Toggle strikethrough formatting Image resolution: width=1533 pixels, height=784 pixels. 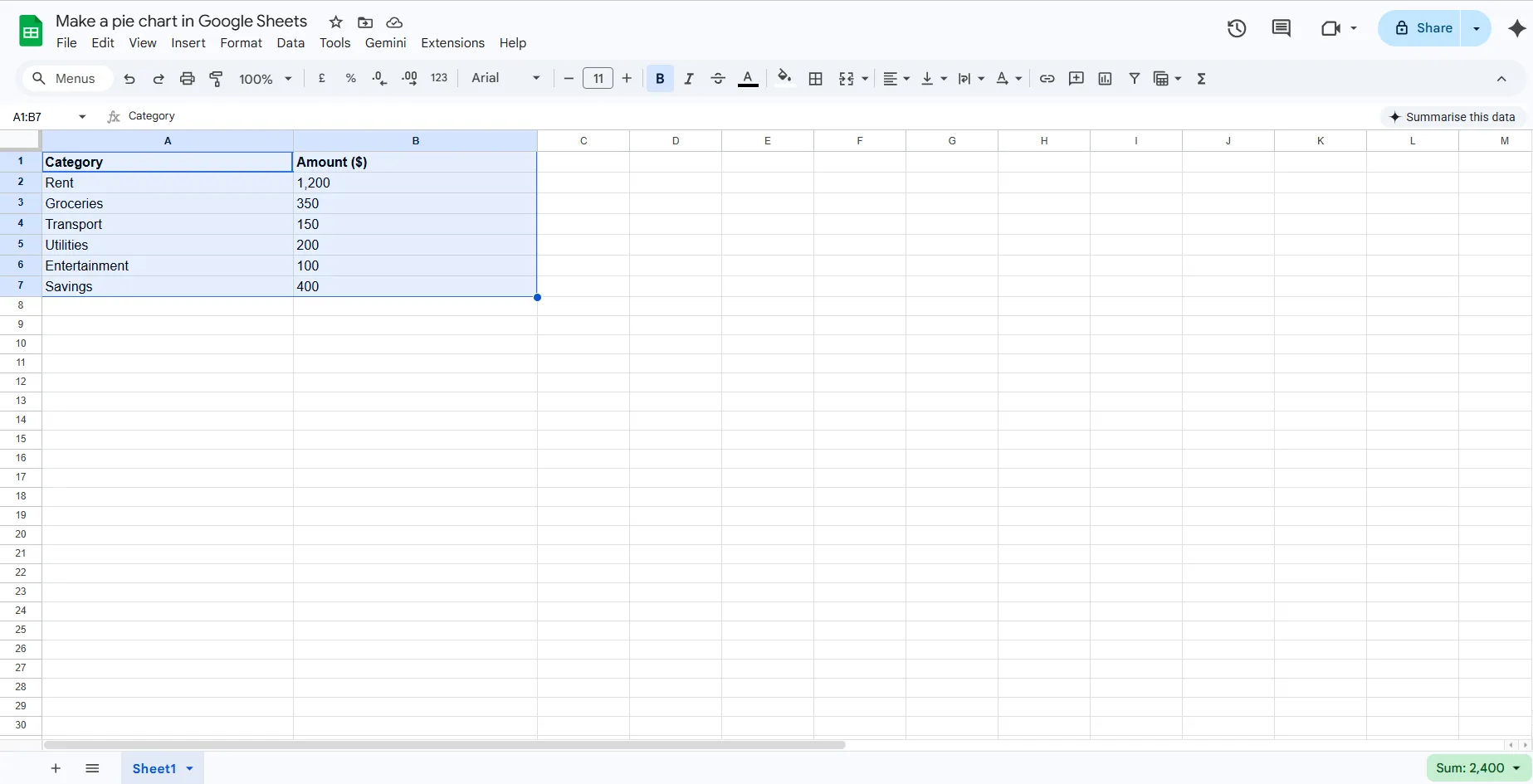pos(718,78)
